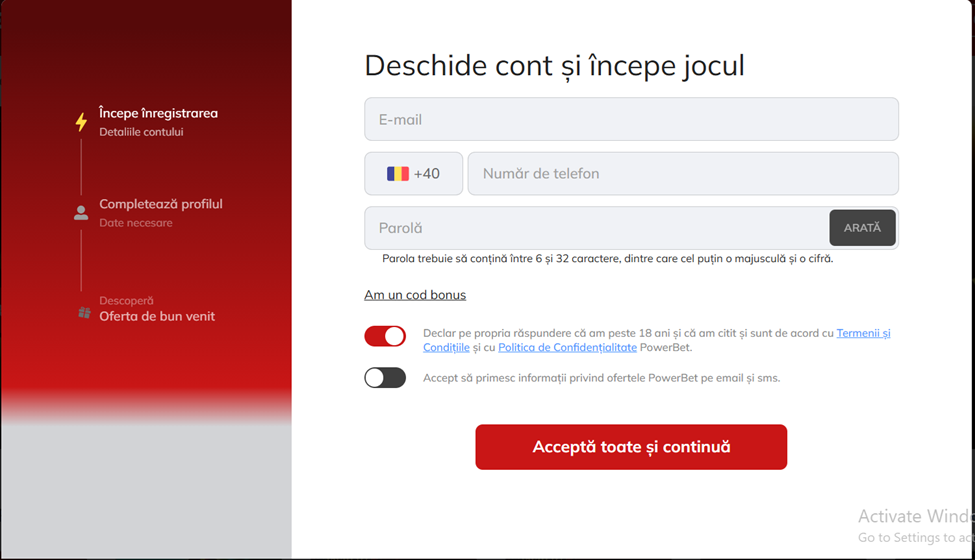Image resolution: width=975 pixels, height=560 pixels.
Task: Disable the age and terms agreement toggle
Action: (385, 336)
